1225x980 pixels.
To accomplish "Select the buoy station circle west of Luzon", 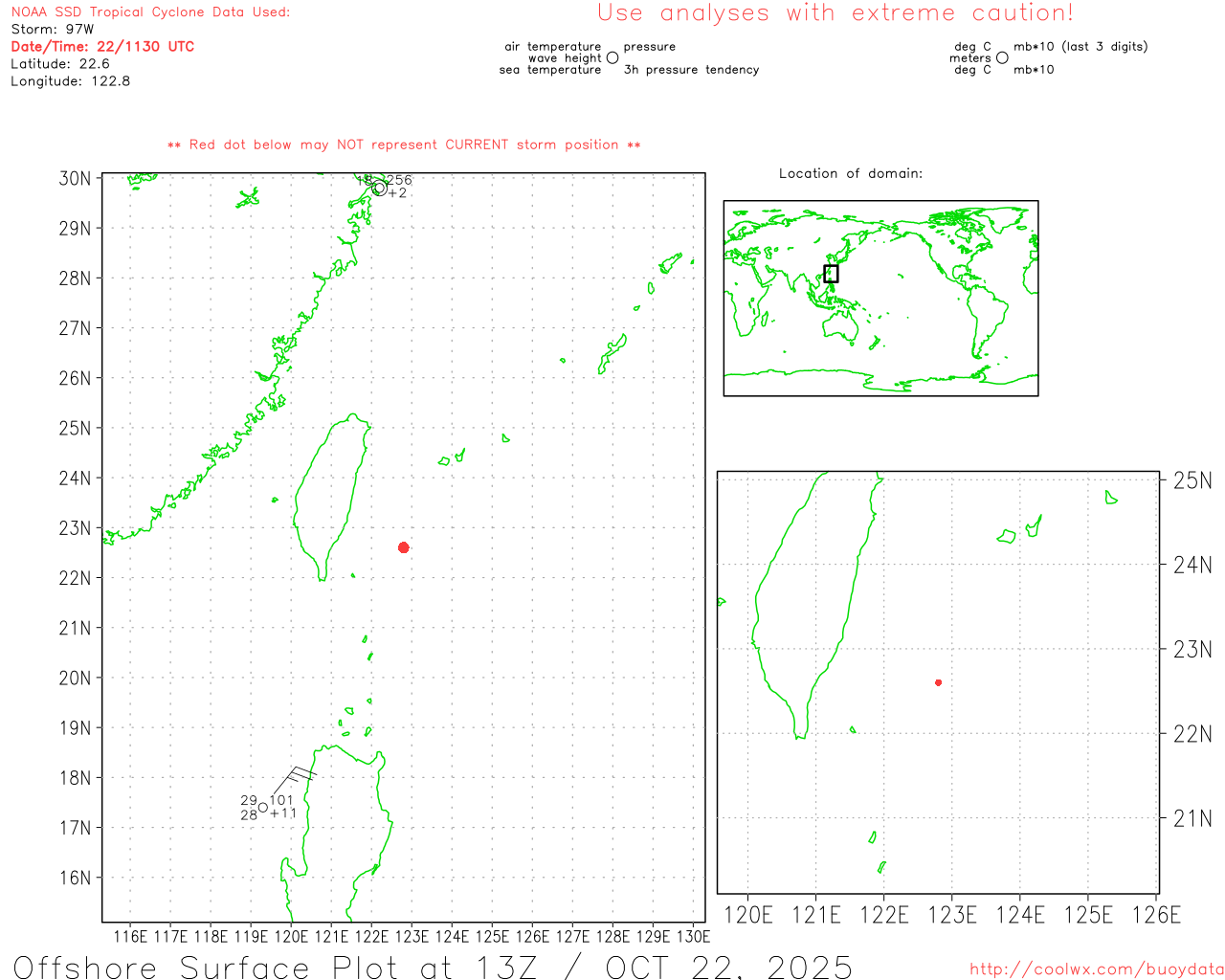I will coord(263,808).
